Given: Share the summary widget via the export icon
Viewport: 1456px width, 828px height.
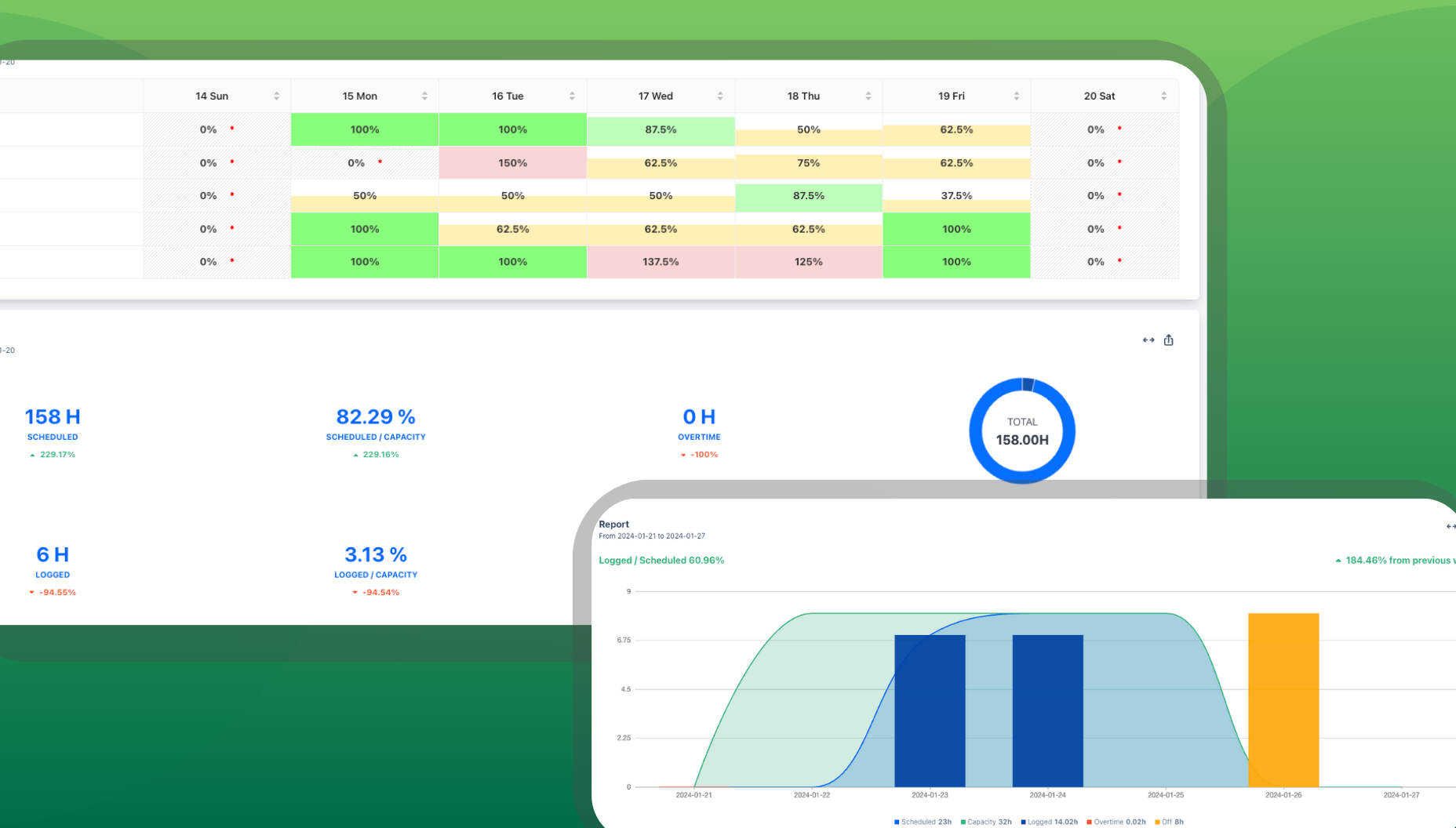Looking at the screenshot, I should (x=1169, y=340).
